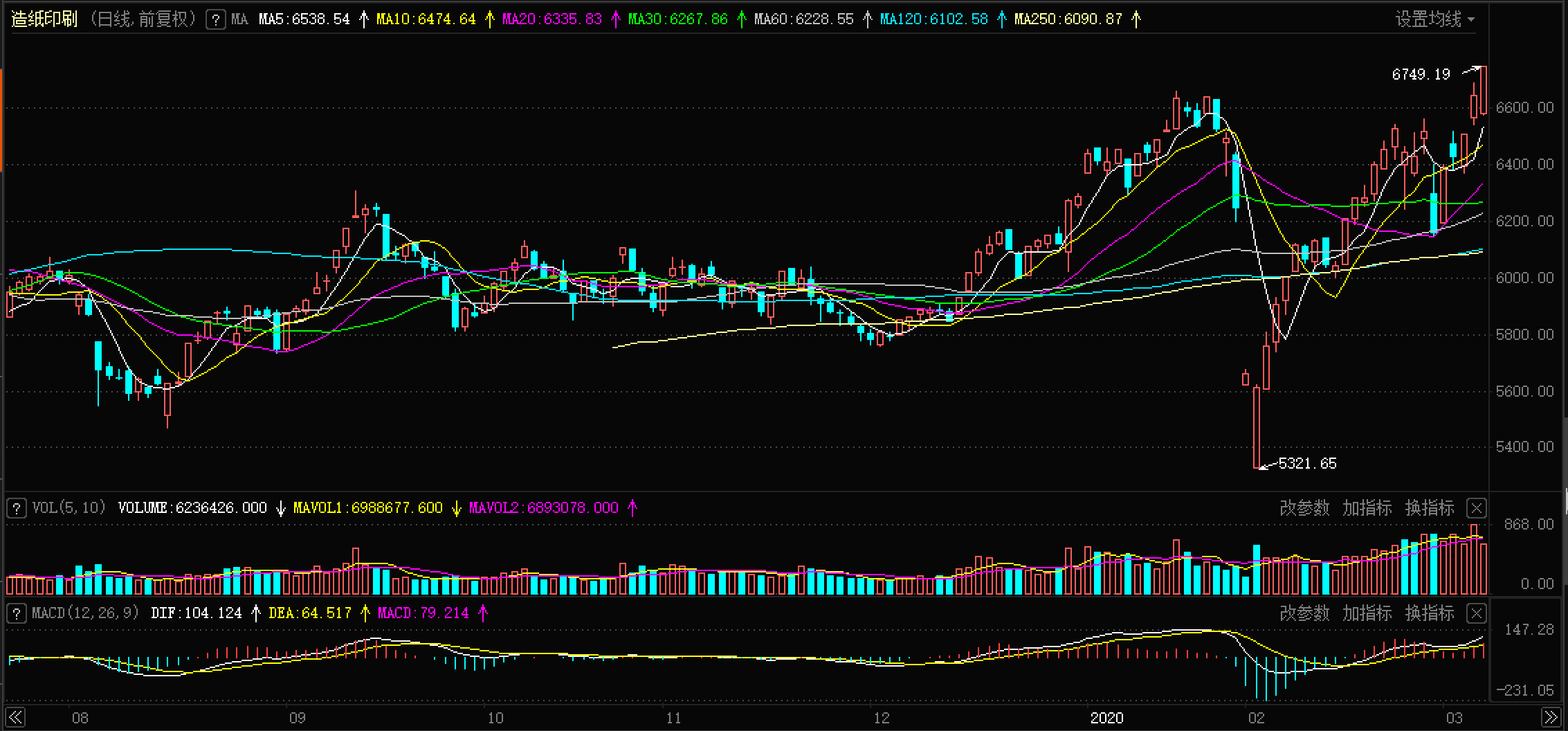Click 改参数 in the MACD panel

[1304, 613]
